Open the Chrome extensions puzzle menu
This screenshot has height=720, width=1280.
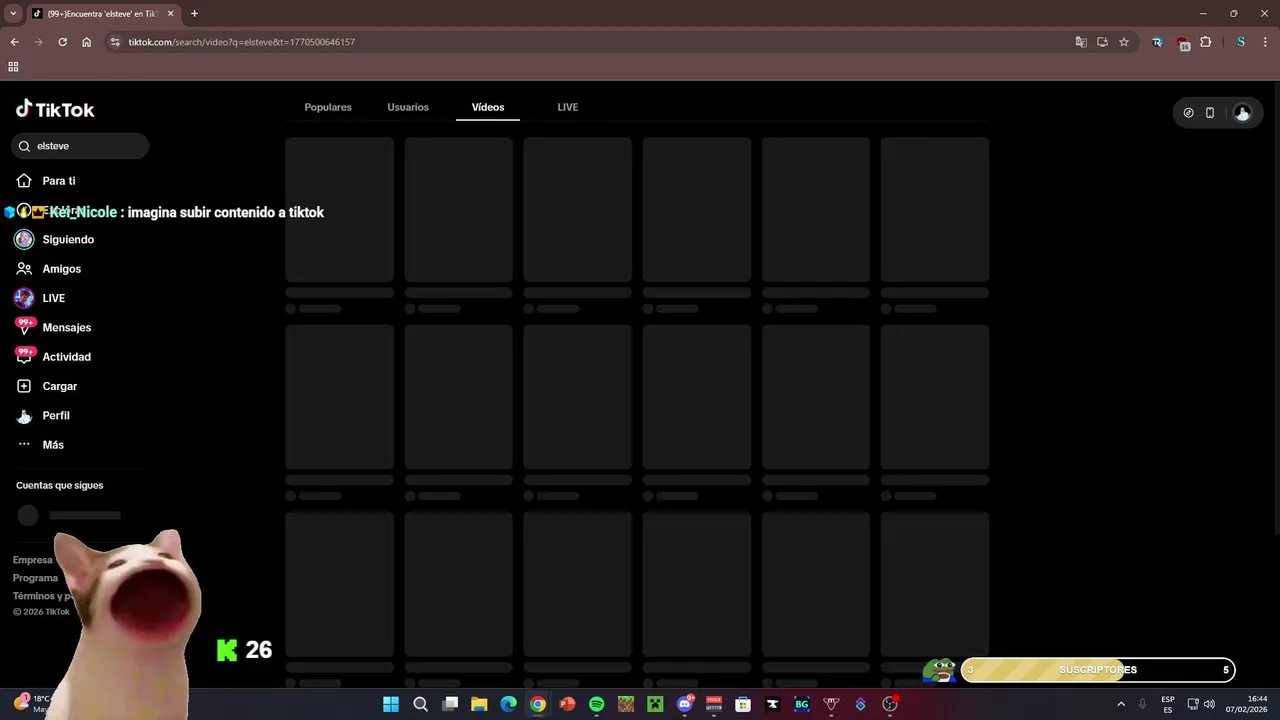click(x=1205, y=42)
